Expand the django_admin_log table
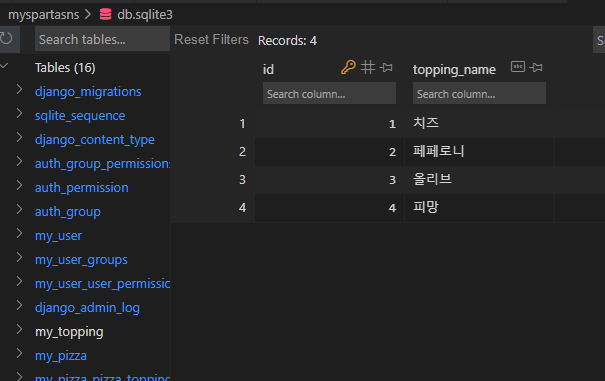The width and height of the screenshot is (605, 381). (19, 306)
